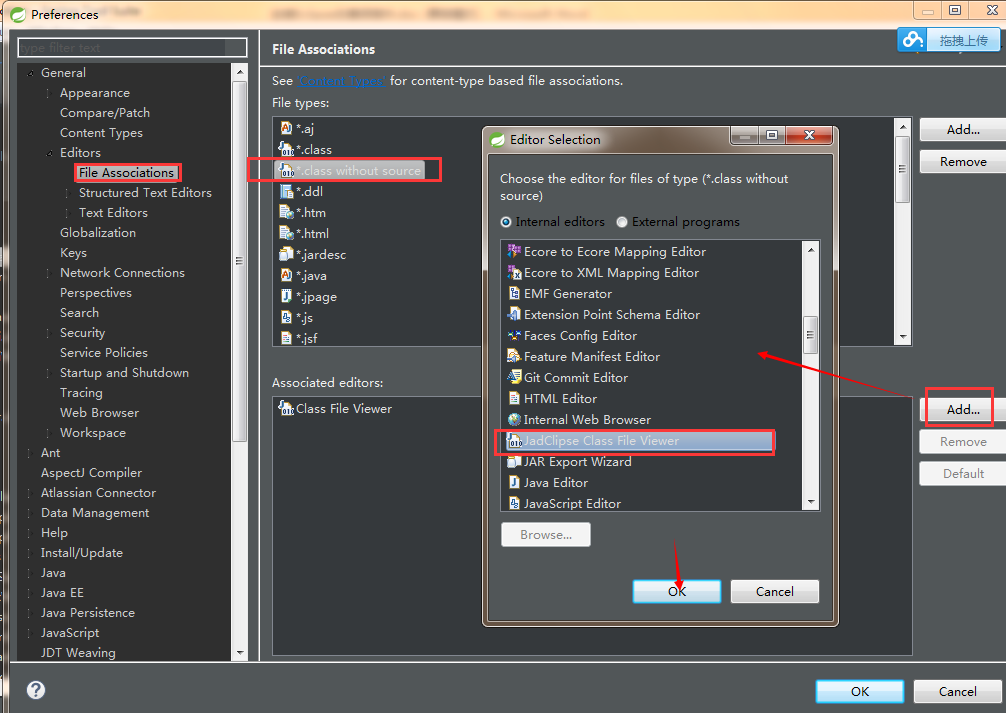This screenshot has height=713, width=1006.
Task: Click Ecore to Ecore Mapping Editor icon
Action: pyautogui.click(x=515, y=251)
